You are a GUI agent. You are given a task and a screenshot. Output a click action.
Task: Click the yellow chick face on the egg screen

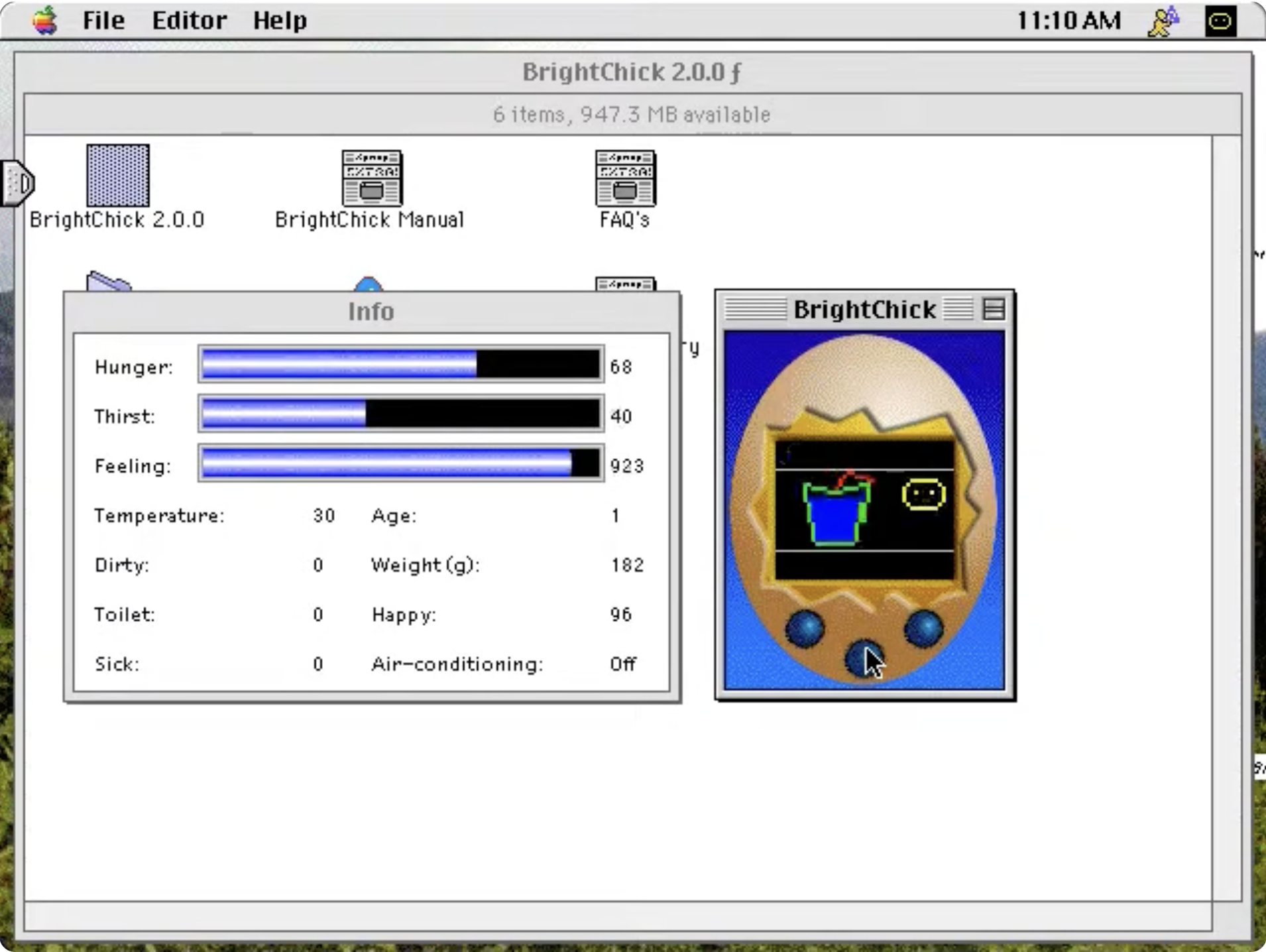click(x=923, y=495)
